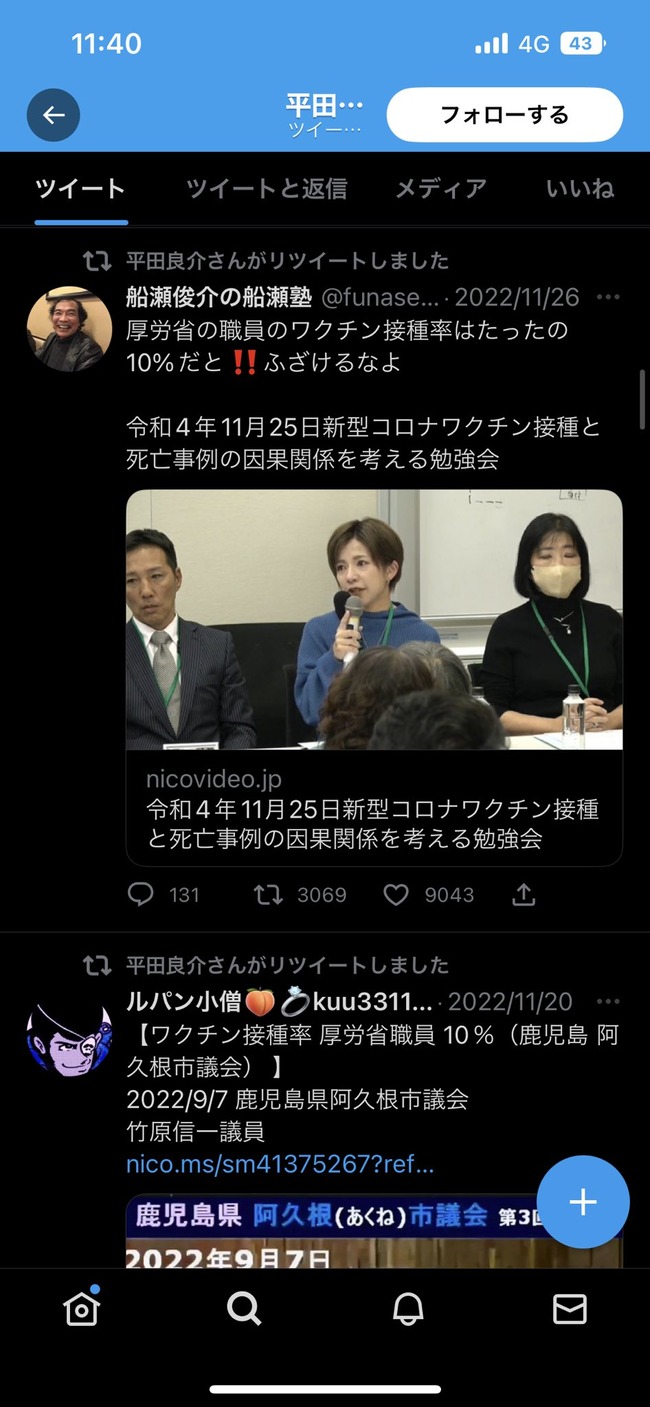Open the more options on 2022/11/20 tweet
Image resolution: width=650 pixels, height=1407 pixels.
608,1001
